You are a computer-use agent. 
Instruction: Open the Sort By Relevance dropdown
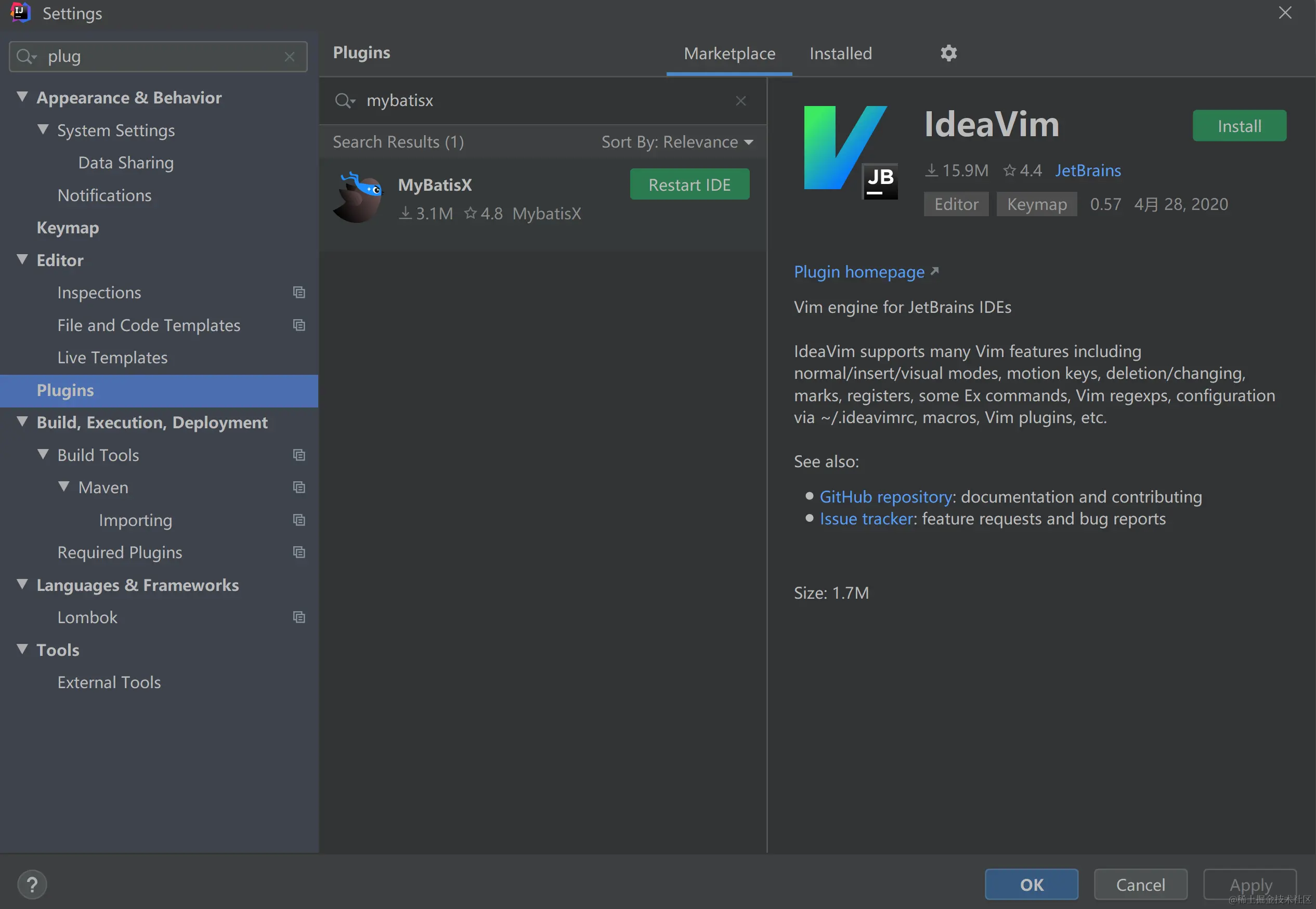[677, 142]
